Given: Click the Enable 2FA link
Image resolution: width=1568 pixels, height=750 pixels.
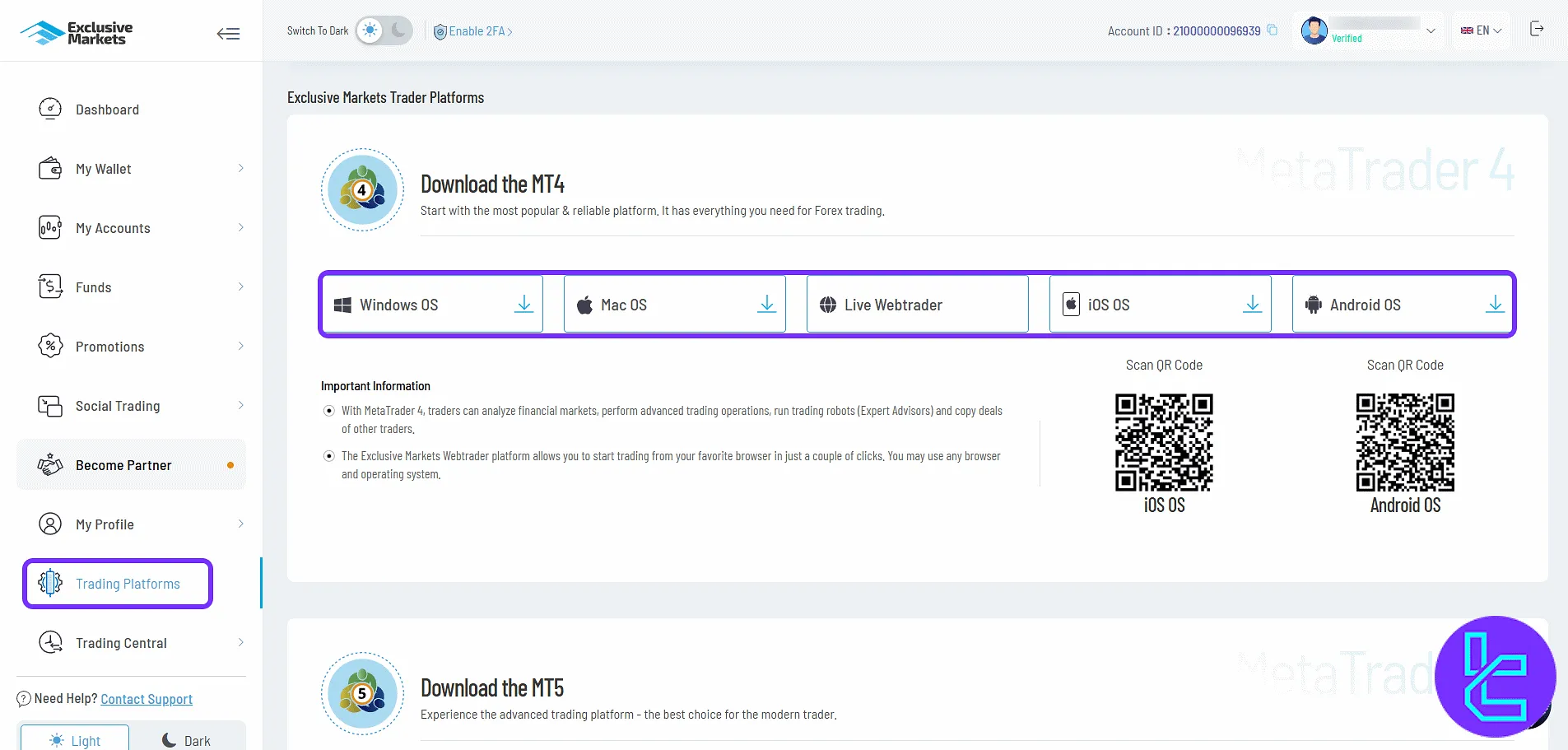Looking at the screenshot, I should point(481,31).
